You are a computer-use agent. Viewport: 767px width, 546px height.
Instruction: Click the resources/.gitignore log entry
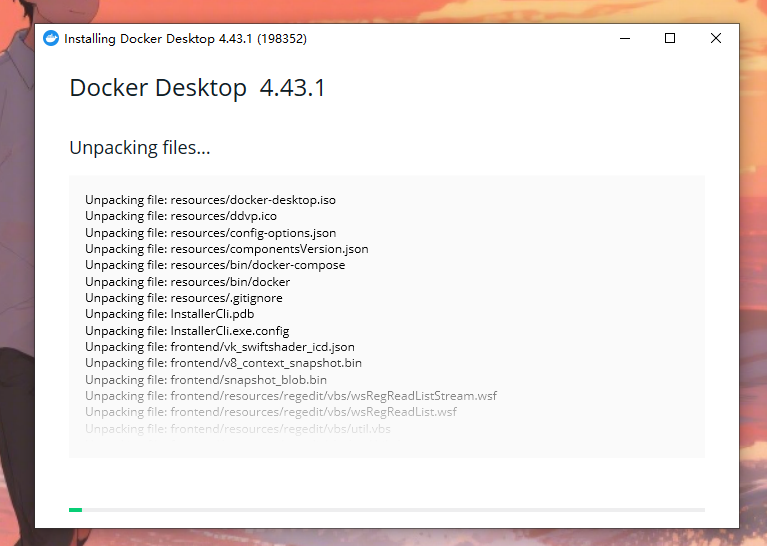(x=183, y=298)
